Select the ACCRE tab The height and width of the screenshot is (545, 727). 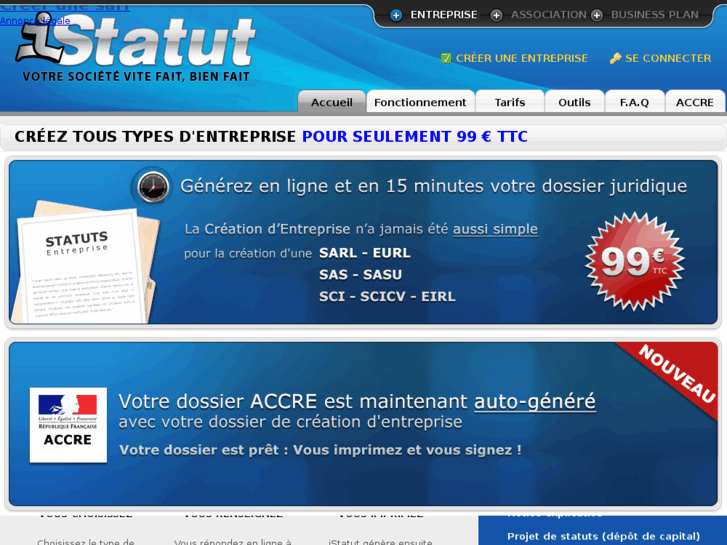pos(695,102)
